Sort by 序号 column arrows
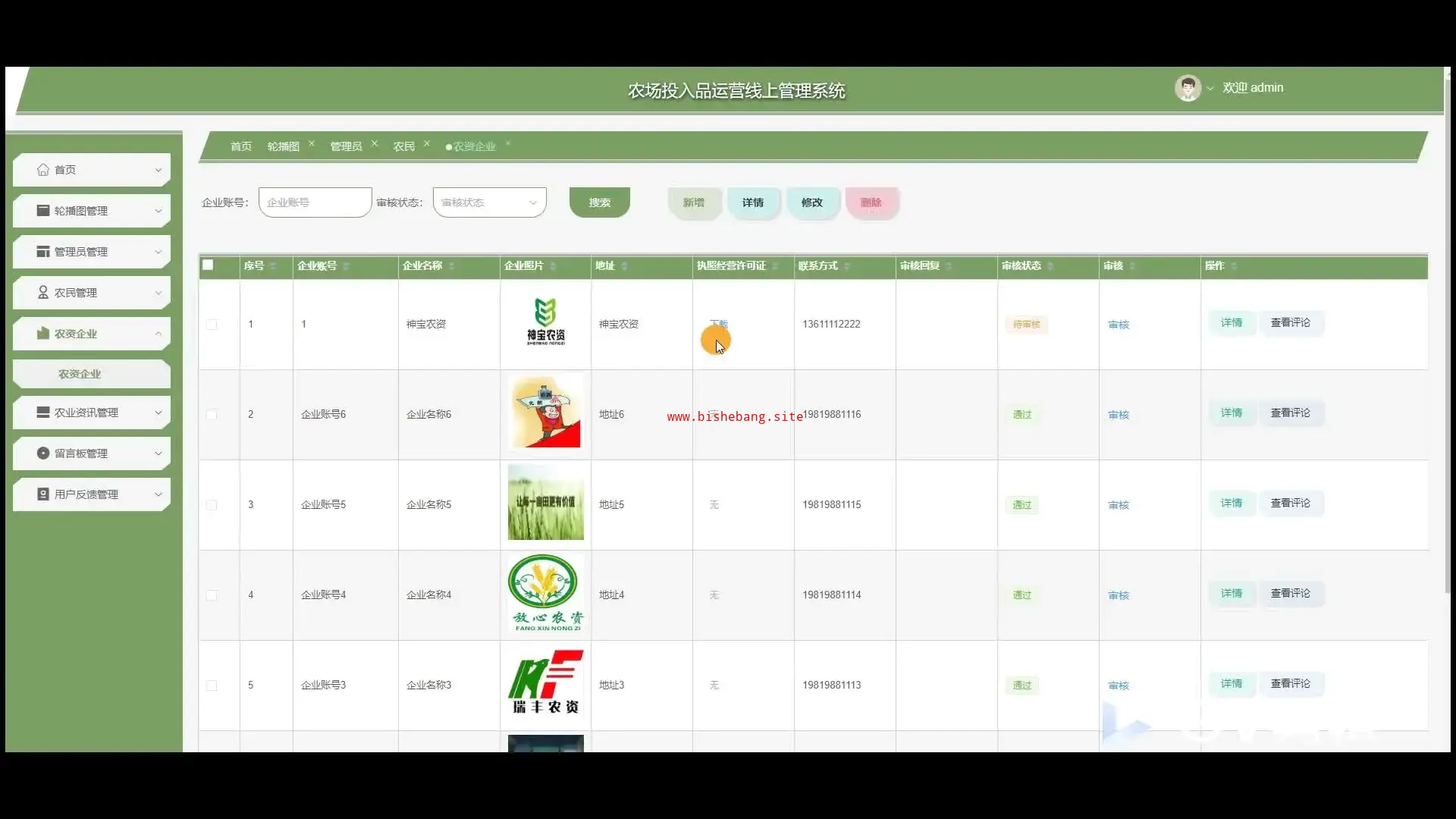The height and width of the screenshot is (819, 1456). [273, 266]
